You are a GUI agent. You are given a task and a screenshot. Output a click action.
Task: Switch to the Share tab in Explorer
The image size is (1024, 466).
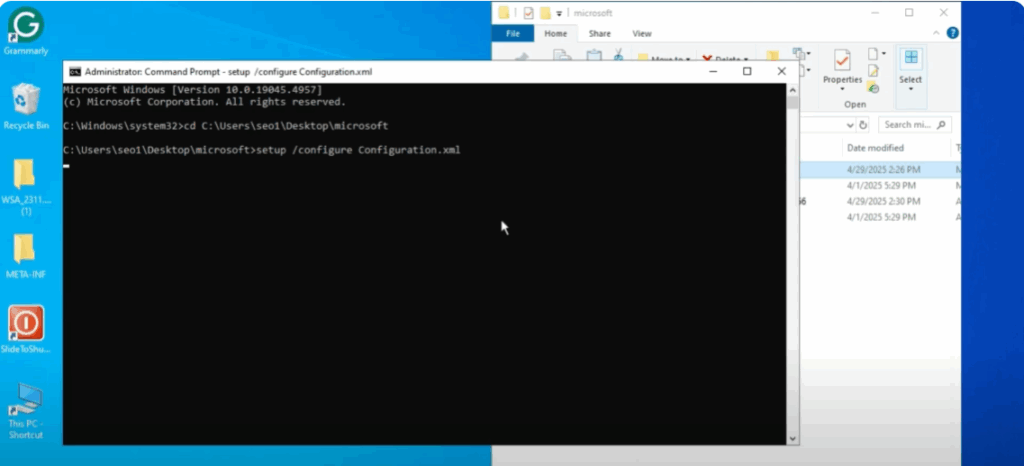point(600,33)
